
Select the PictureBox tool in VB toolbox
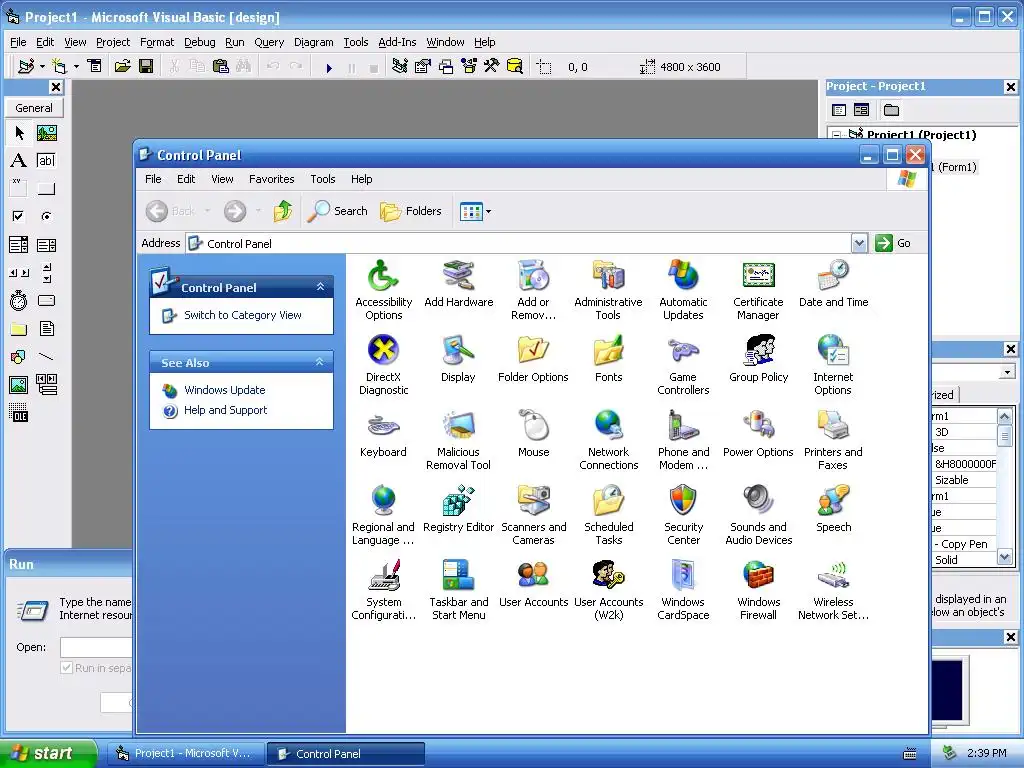46,133
